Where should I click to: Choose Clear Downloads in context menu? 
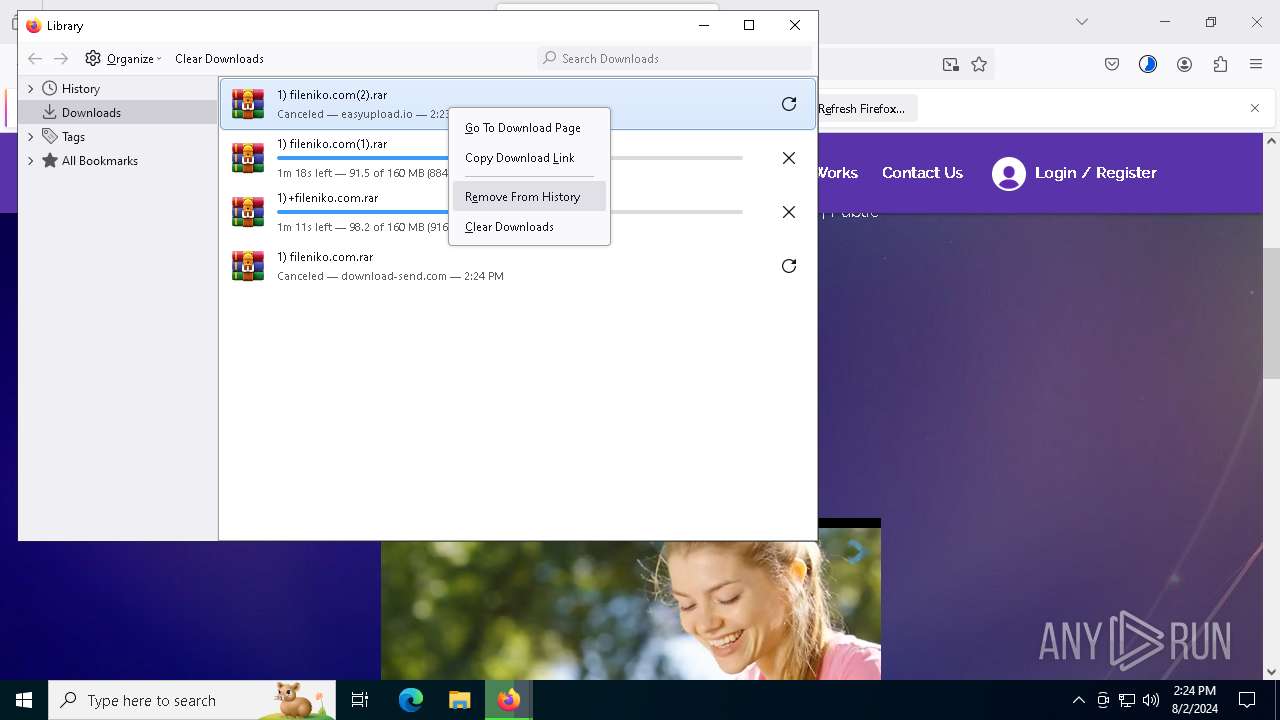pos(530,227)
